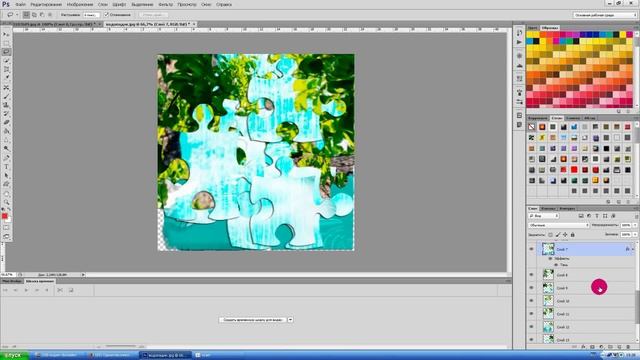
Task: Select the Eraser tool
Action: coord(6,122)
